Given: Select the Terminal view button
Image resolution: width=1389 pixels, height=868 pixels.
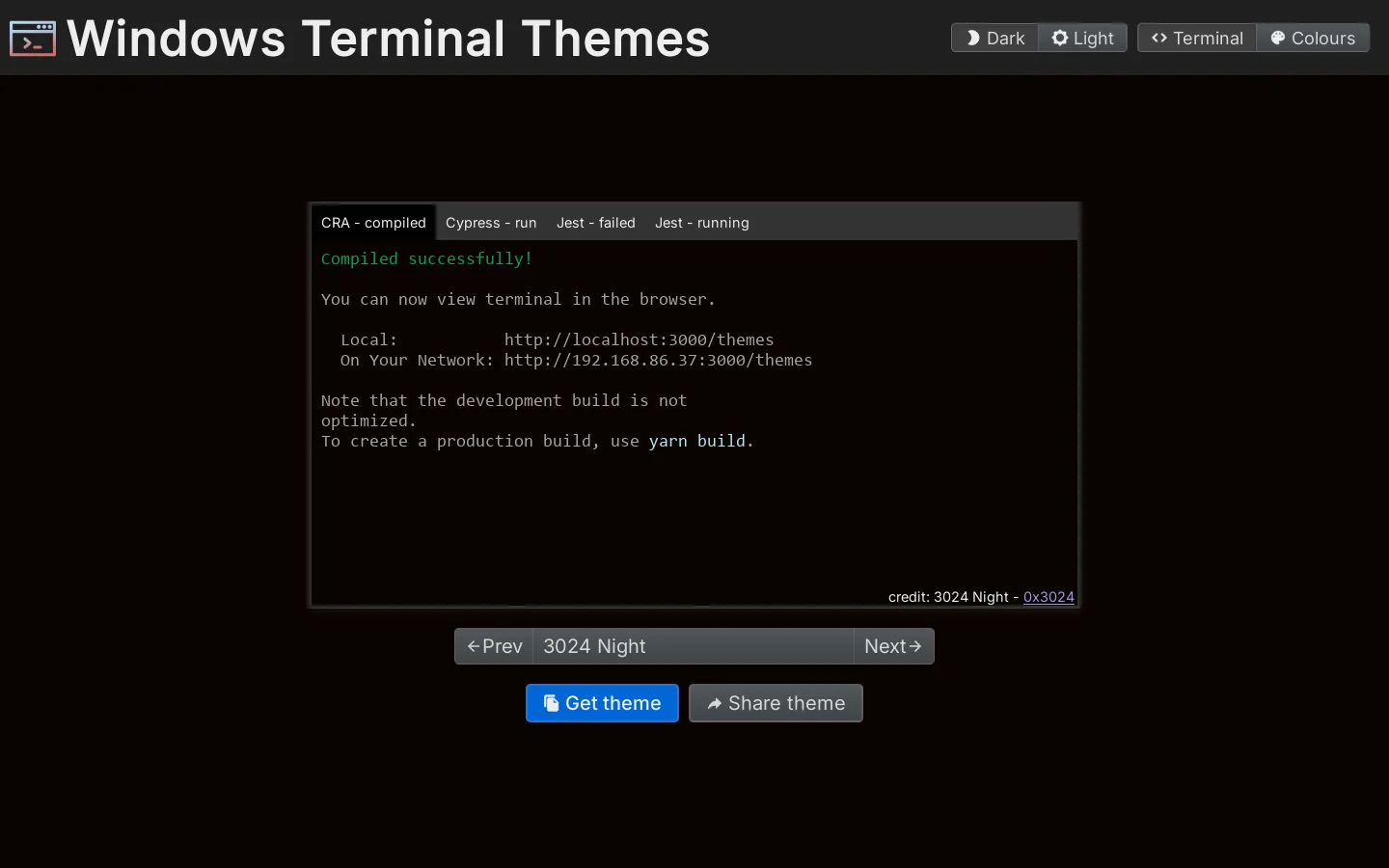Looking at the screenshot, I should point(1197,38).
